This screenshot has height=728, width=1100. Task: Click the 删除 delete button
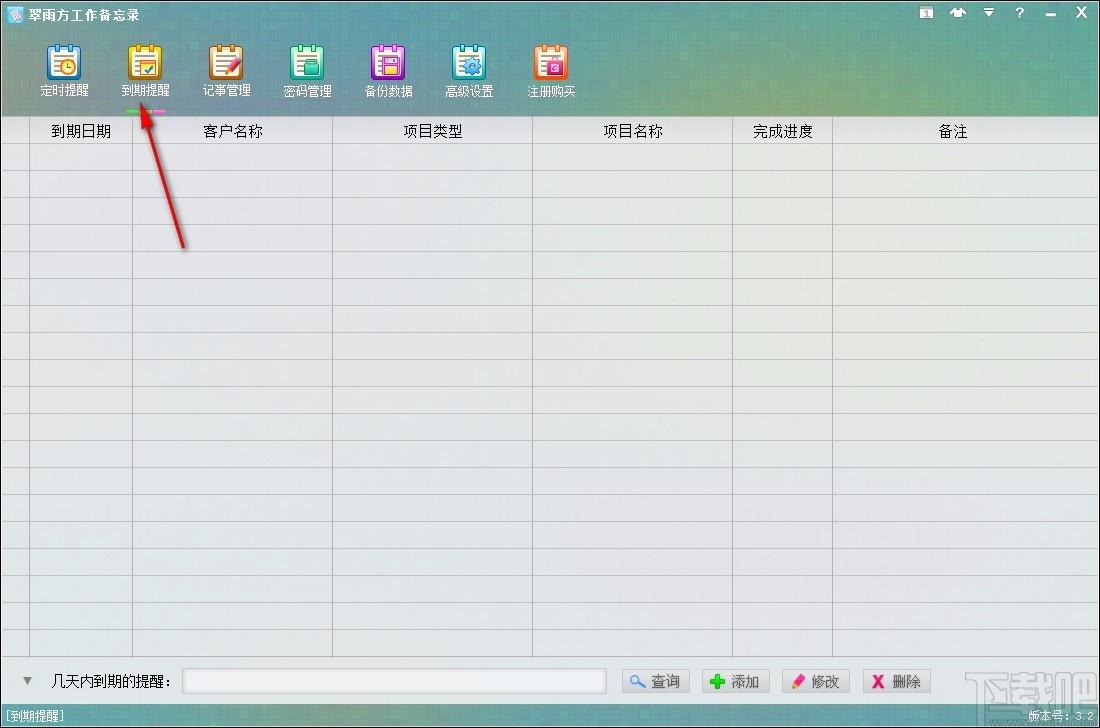click(x=896, y=681)
